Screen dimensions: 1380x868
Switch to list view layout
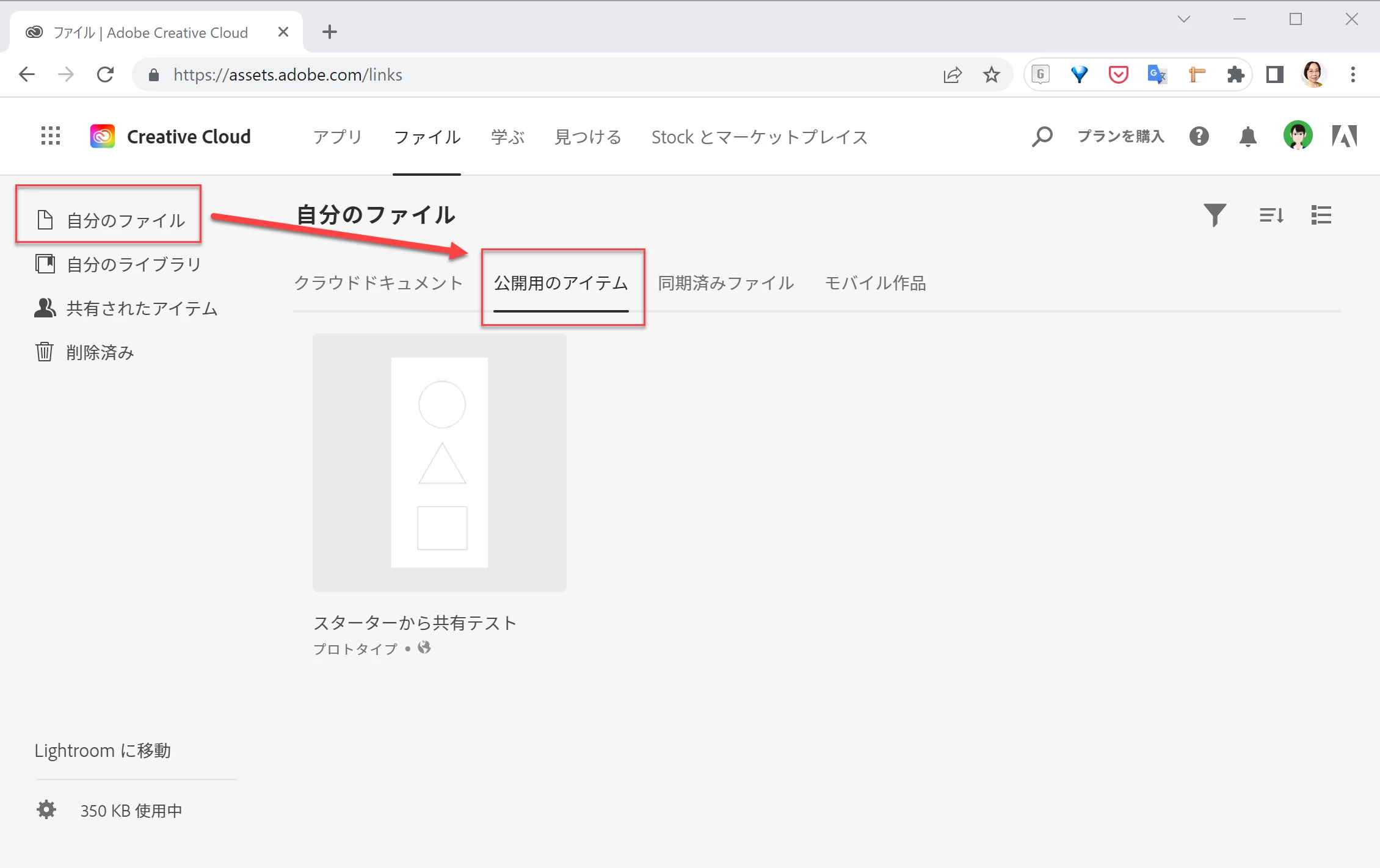(1321, 215)
